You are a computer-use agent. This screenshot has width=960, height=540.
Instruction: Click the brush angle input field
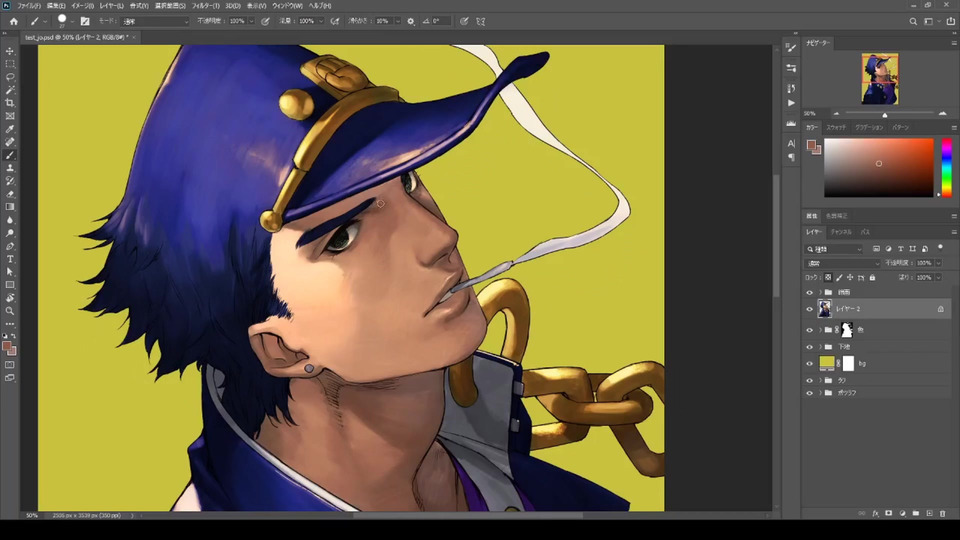point(441,21)
